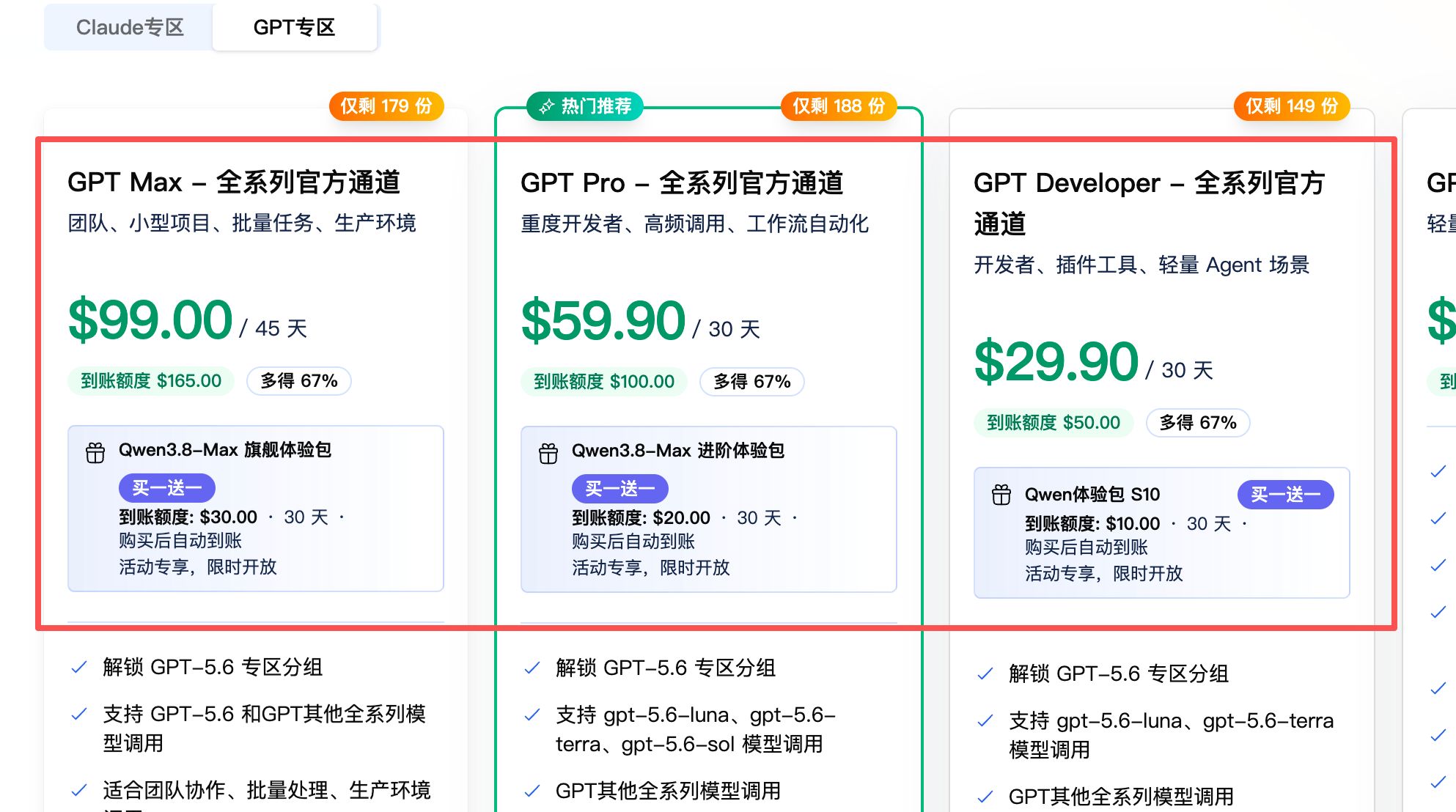
Task: Click the 仅剩 188 份 badge
Action: [839, 106]
